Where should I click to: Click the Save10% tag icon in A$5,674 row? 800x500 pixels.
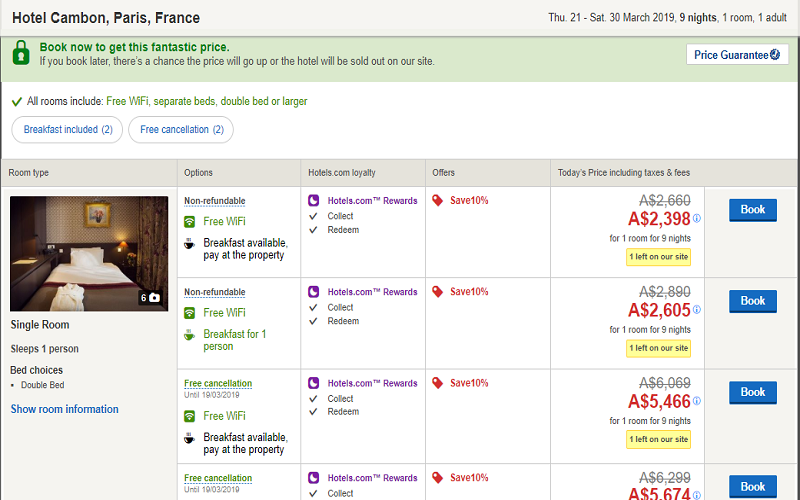[437, 478]
